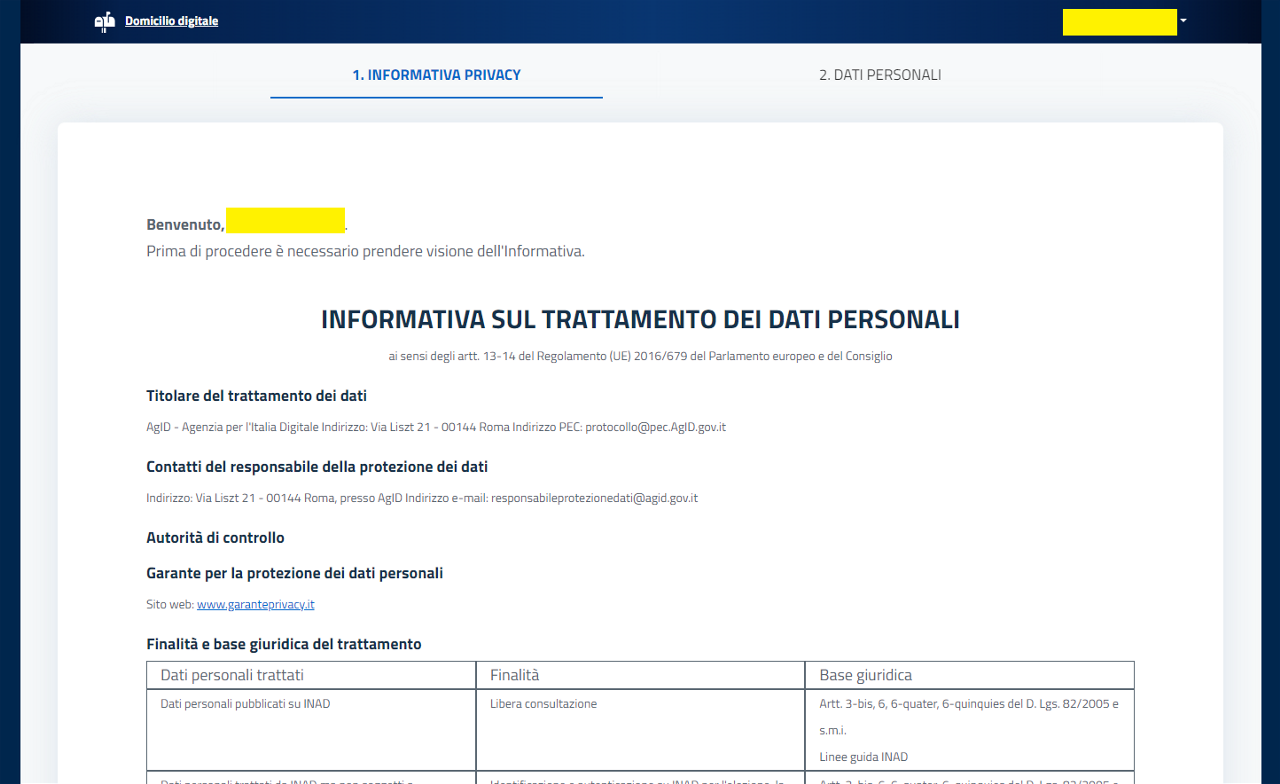Click the highlighted username in top bar
The width and height of the screenshot is (1280, 784).
point(1119,22)
